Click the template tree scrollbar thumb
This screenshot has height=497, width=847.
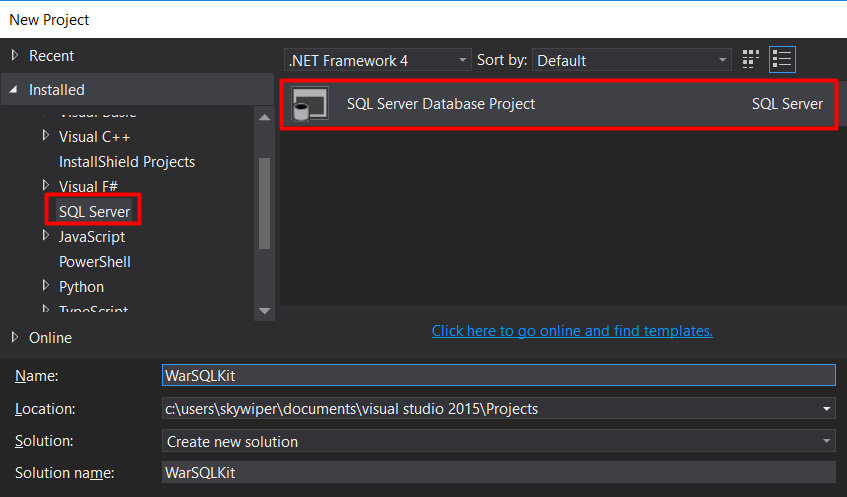point(264,203)
